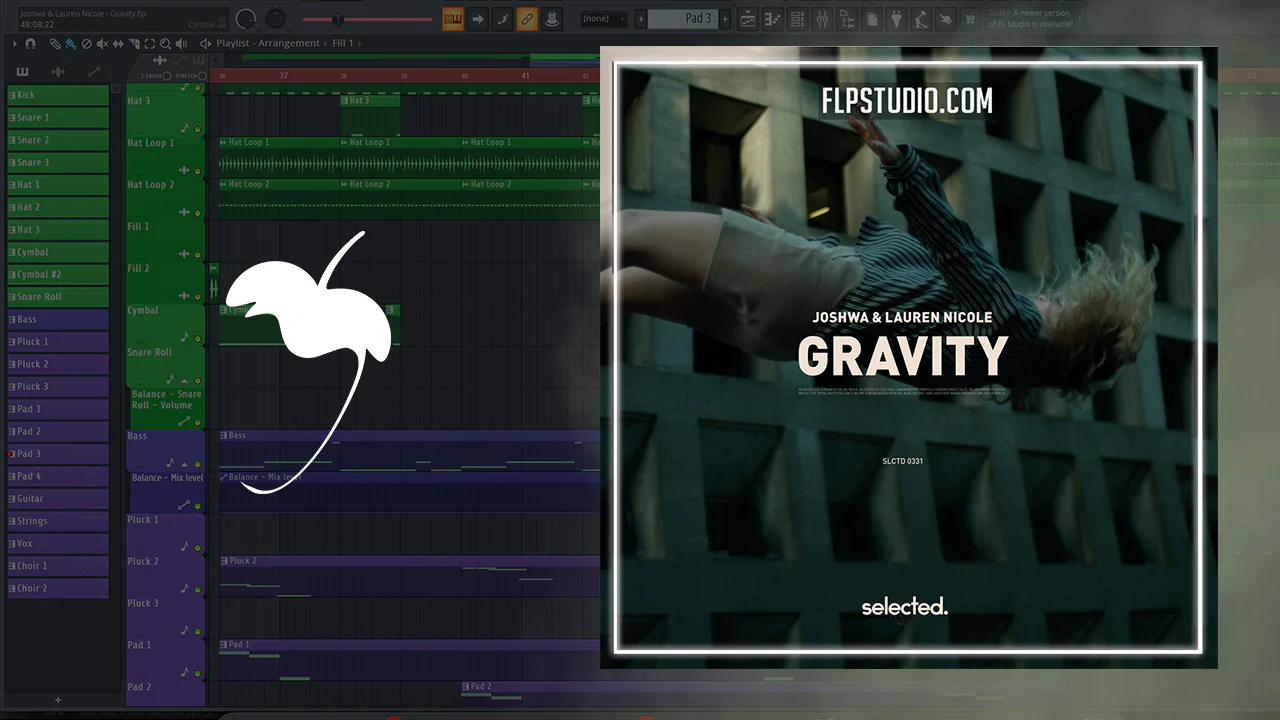Screen dimensions: 1280x720
Task: Open the Pad 1 clip menu
Action: (224, 645)
